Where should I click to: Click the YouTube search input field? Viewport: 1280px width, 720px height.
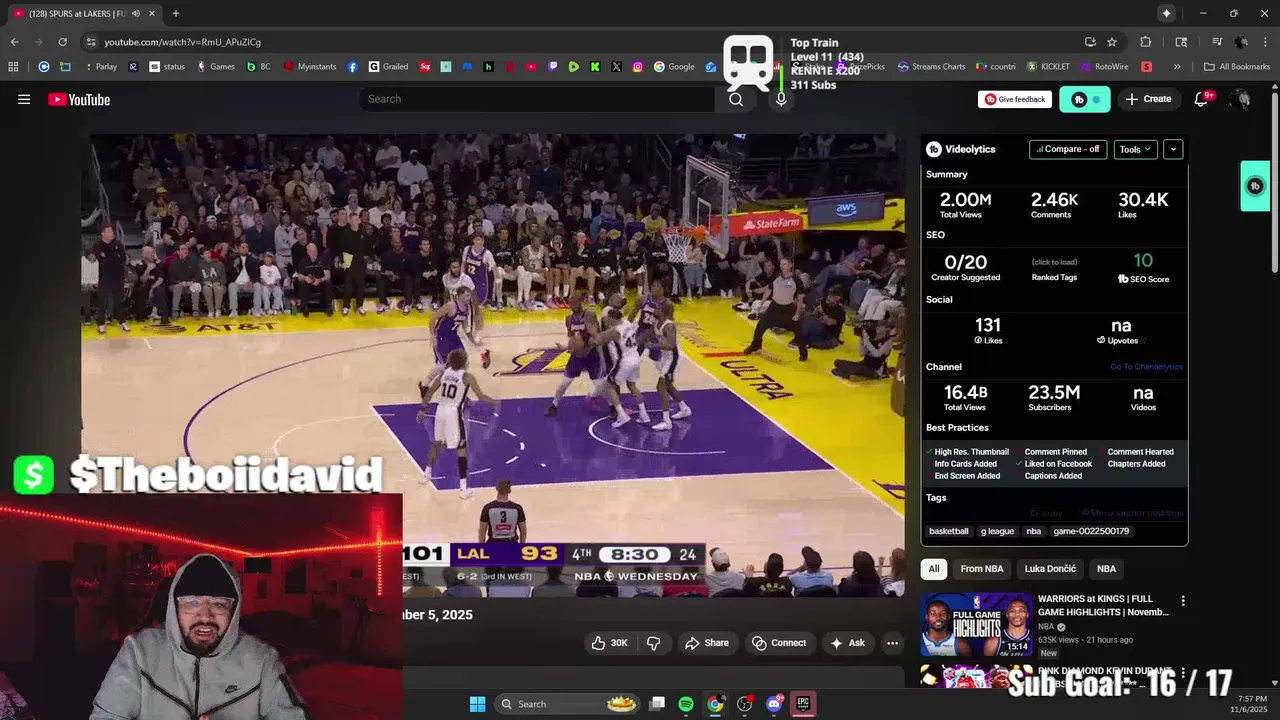click(537, 99)
